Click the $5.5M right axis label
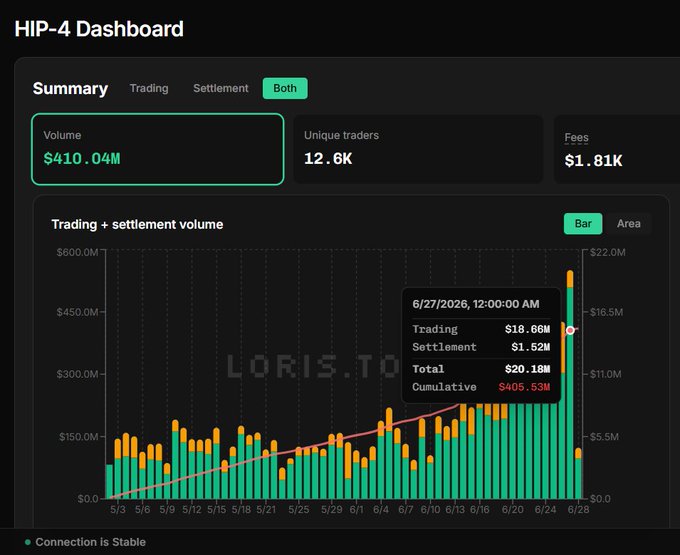Viewport: 680px width, 555px height. [x=604, y=437]
